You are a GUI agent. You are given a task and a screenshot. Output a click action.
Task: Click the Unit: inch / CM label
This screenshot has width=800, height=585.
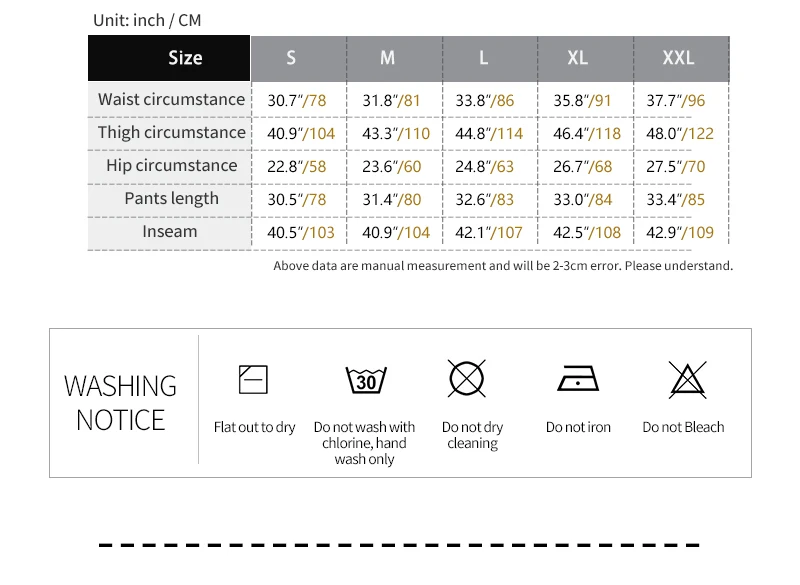click(x=147, y=20)
